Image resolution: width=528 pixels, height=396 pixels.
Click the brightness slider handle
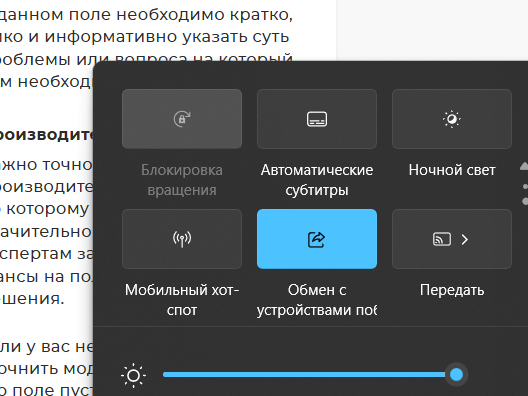pyautogui.click(x=456, y=374)
